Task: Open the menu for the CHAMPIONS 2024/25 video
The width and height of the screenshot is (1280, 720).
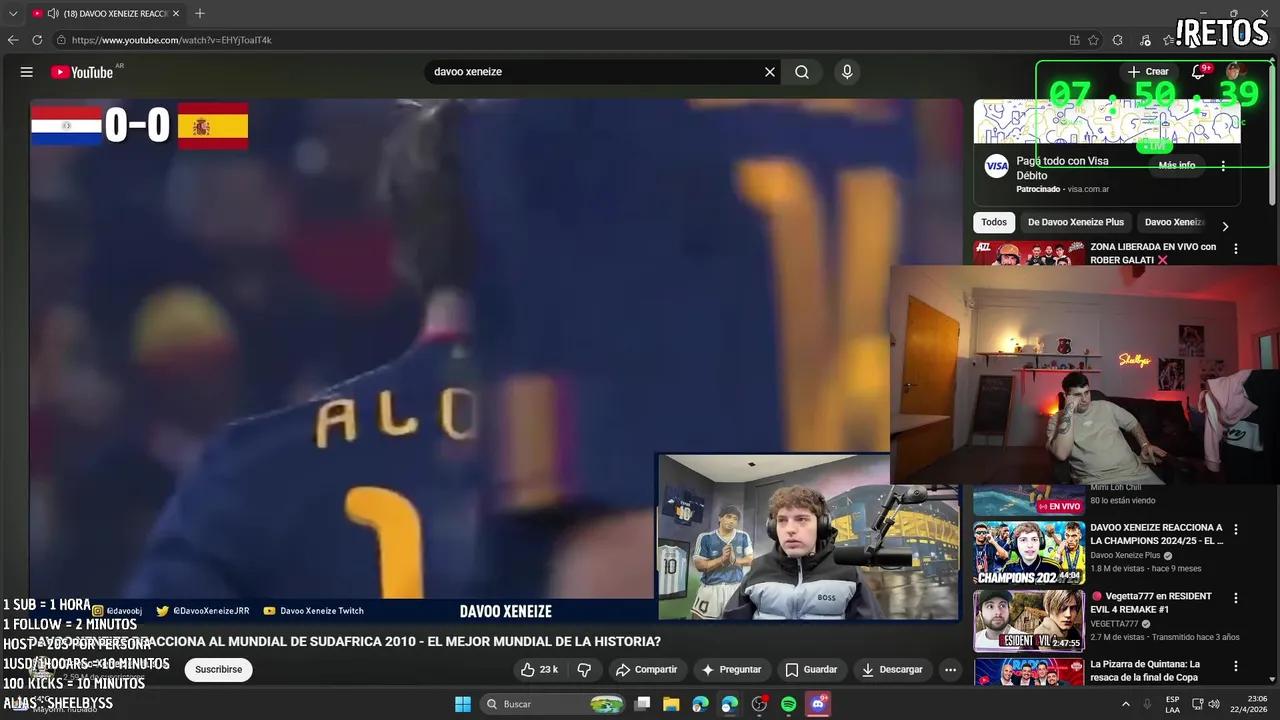Action: click(x=1236, y=530)
